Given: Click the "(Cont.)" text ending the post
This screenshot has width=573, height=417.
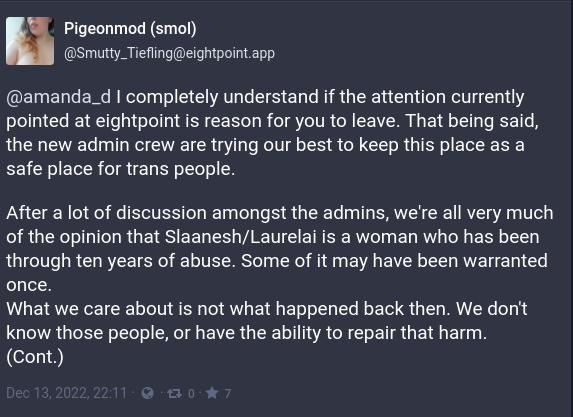Looking at the screenshot, I should tap(35, 357).
